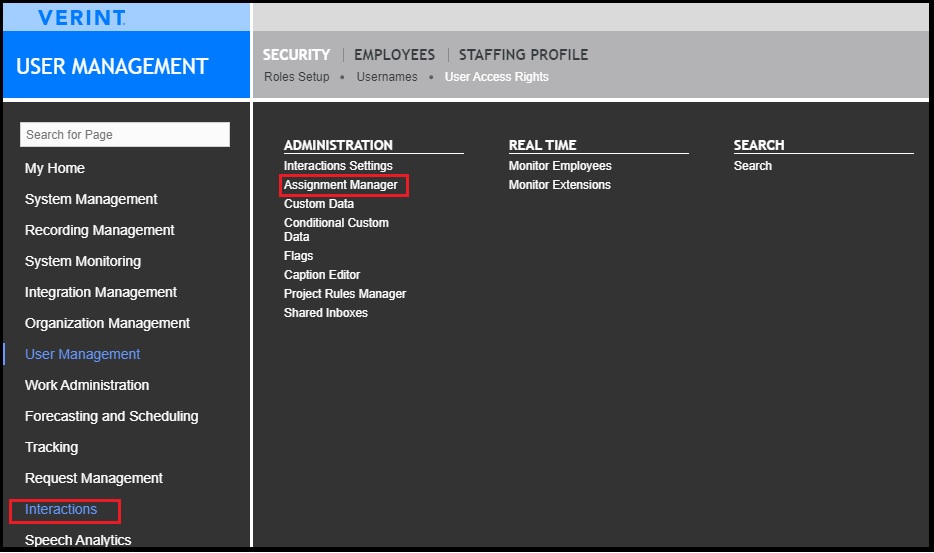The width and height of the screenshot is (934, 553).
Task: Open the Security tab
Action: coord(296,55)
